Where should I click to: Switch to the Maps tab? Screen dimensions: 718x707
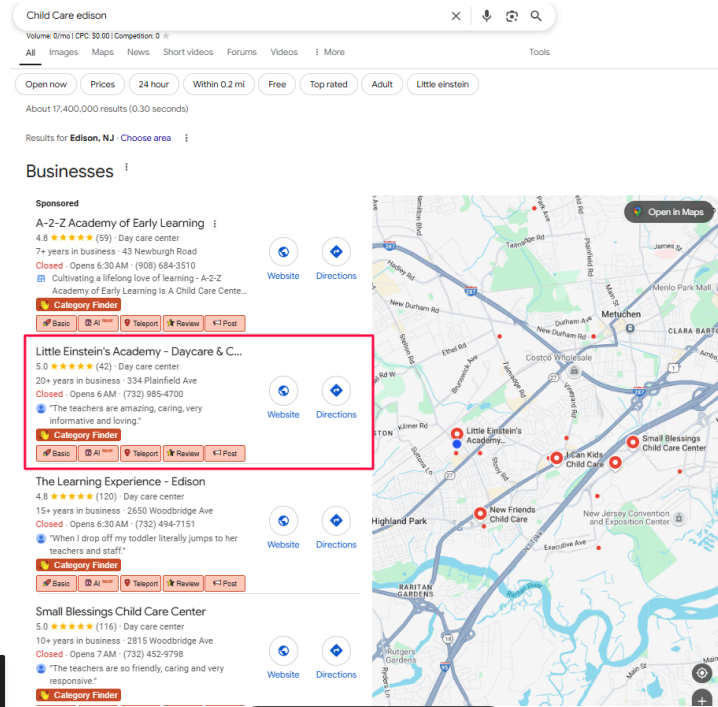(103, 52)
